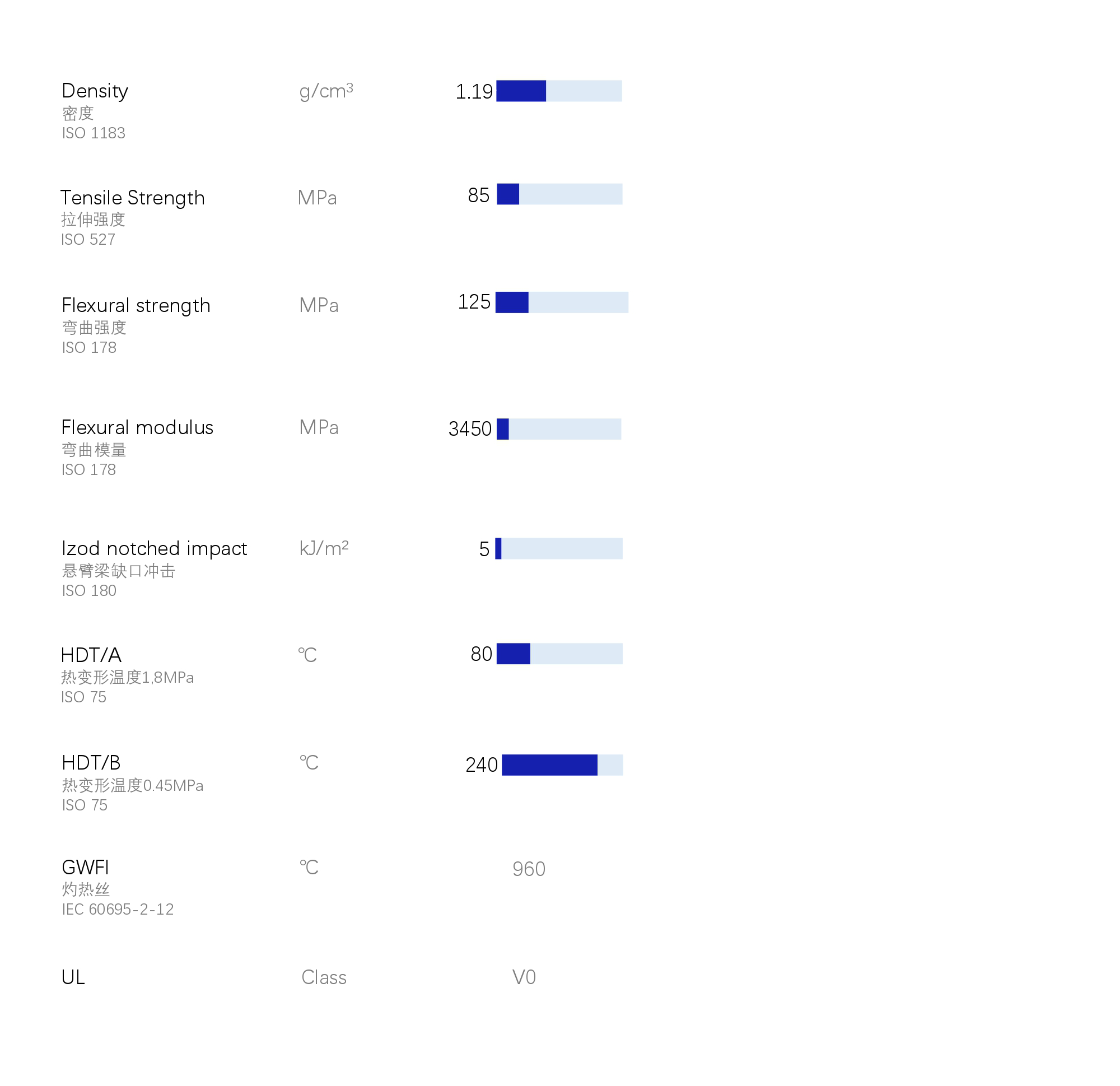Click the Density bar indicator

click(x=559, y=91)
